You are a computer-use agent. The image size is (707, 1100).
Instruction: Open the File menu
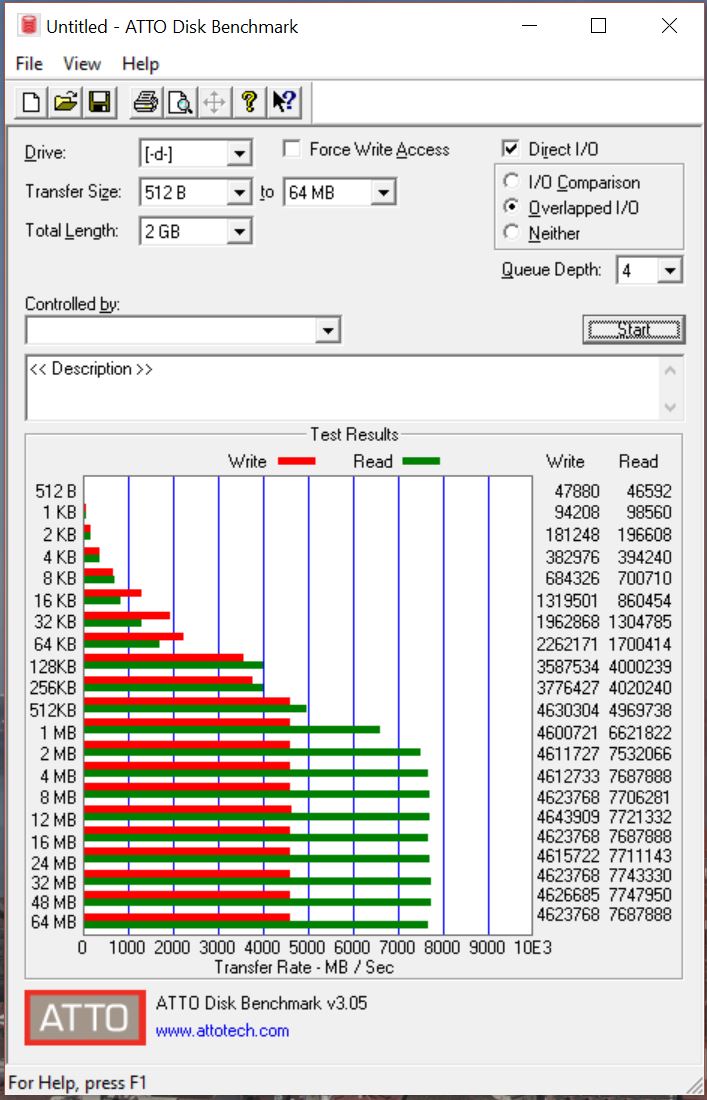(29, 64)
